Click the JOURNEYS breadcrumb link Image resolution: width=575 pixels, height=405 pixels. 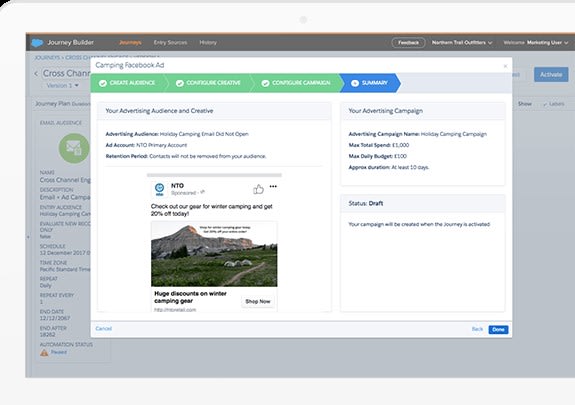(x=47, y=58)
